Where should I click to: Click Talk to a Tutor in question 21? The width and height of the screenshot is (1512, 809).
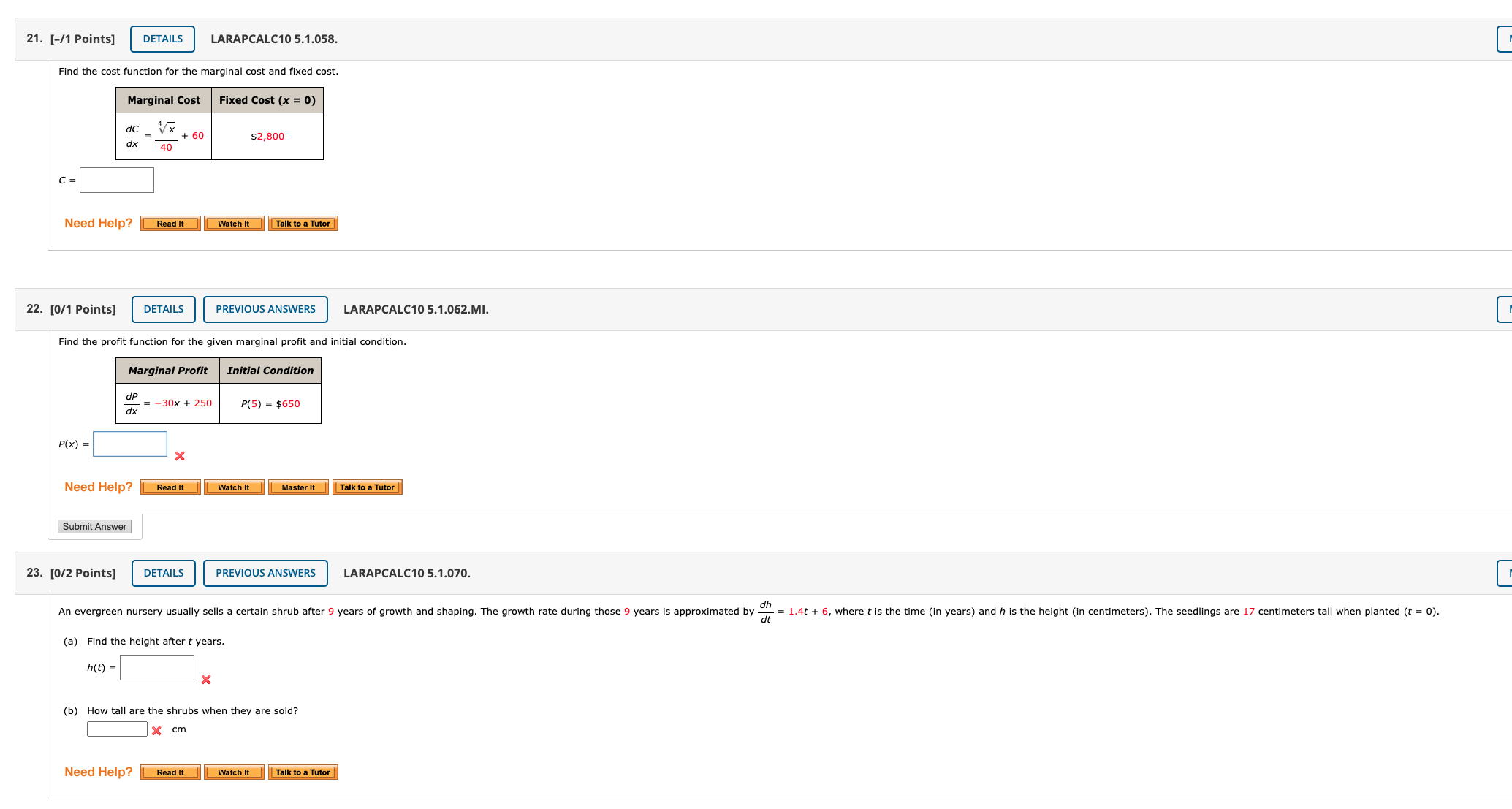click(x=303, y=224)
